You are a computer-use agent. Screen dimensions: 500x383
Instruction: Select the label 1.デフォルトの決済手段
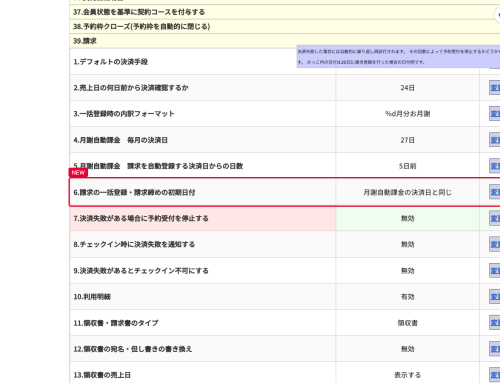(x=111, y=62)
